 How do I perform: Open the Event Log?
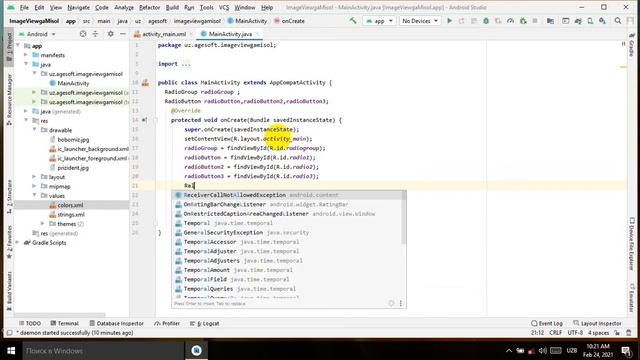pos(547,323)
